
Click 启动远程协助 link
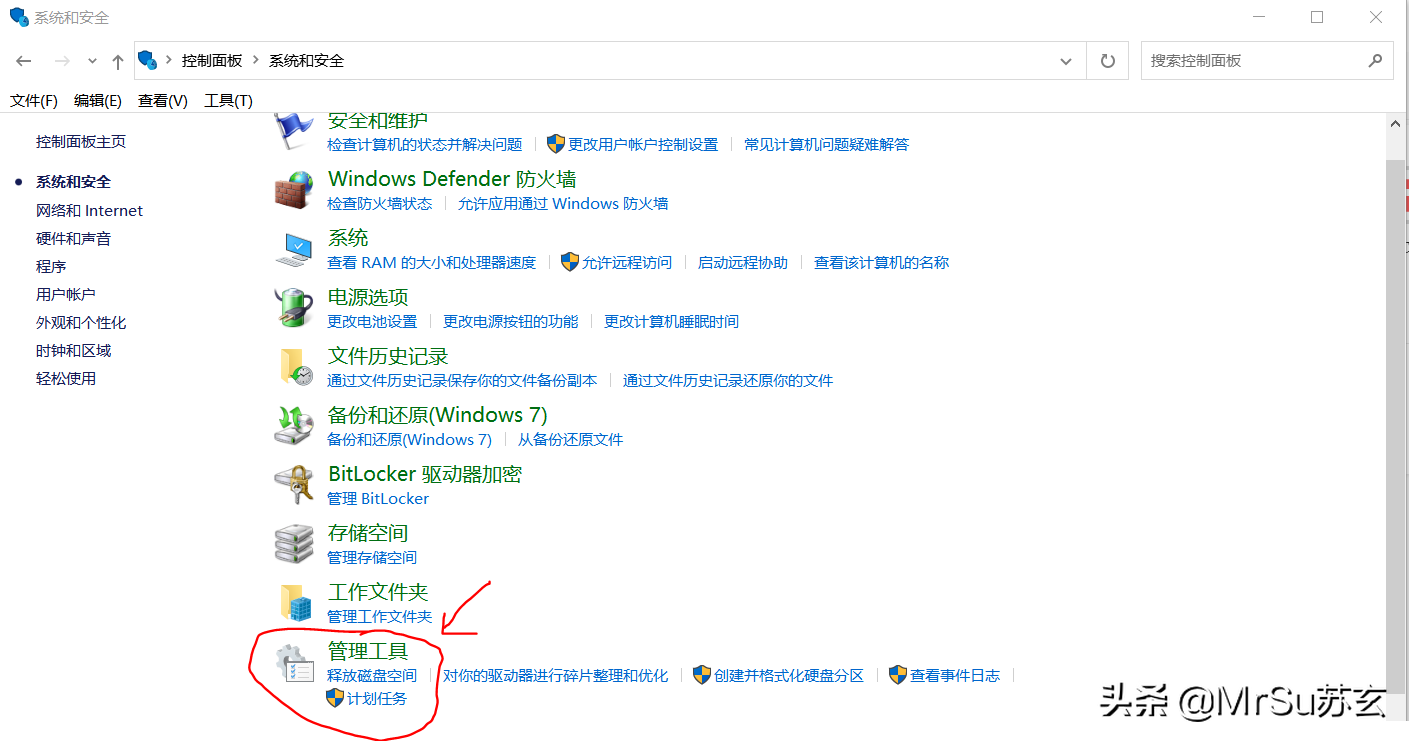pyautogui.click(x=743, y=262)
